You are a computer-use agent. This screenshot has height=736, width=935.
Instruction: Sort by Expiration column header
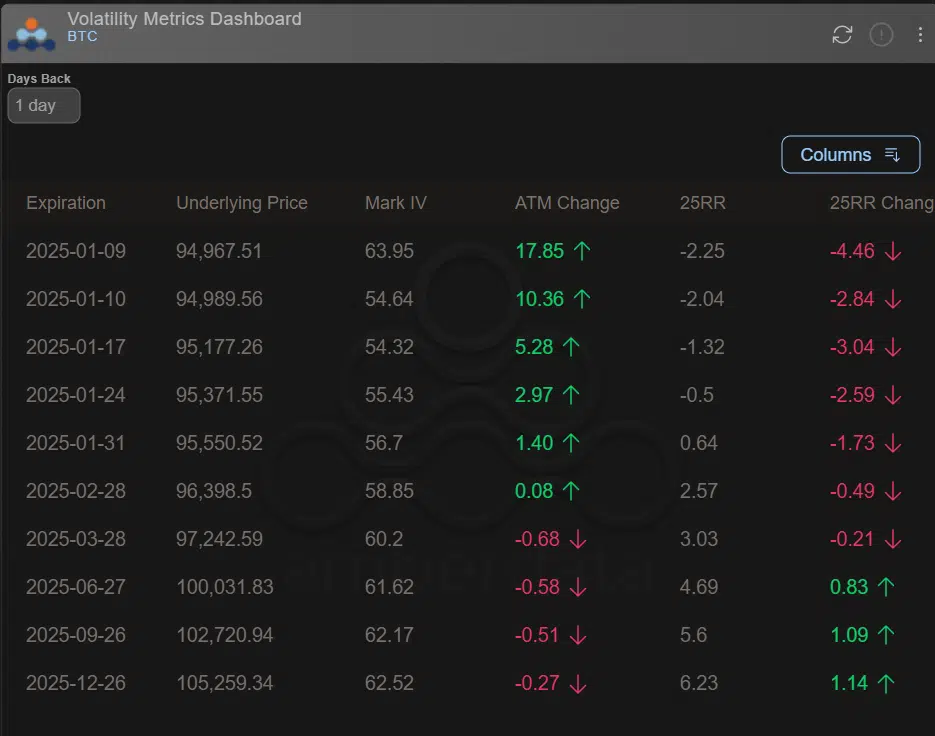(66, 203)
